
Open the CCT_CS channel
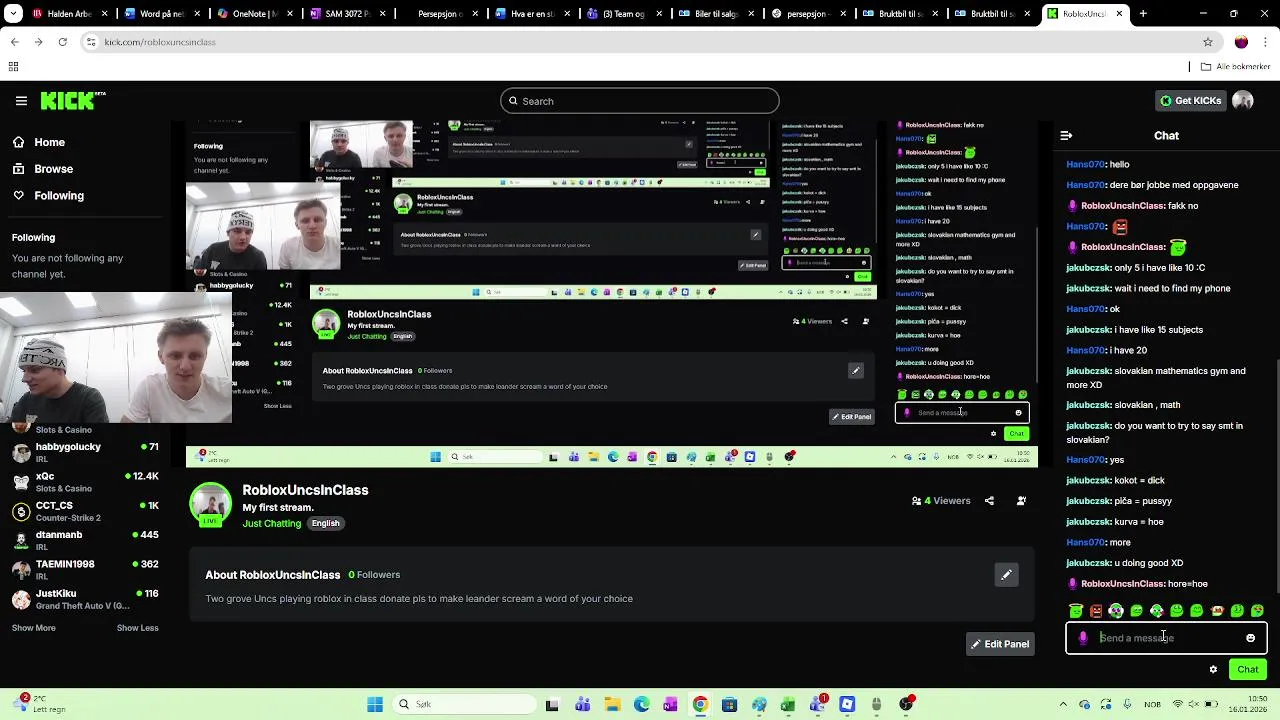coord(85,511)
